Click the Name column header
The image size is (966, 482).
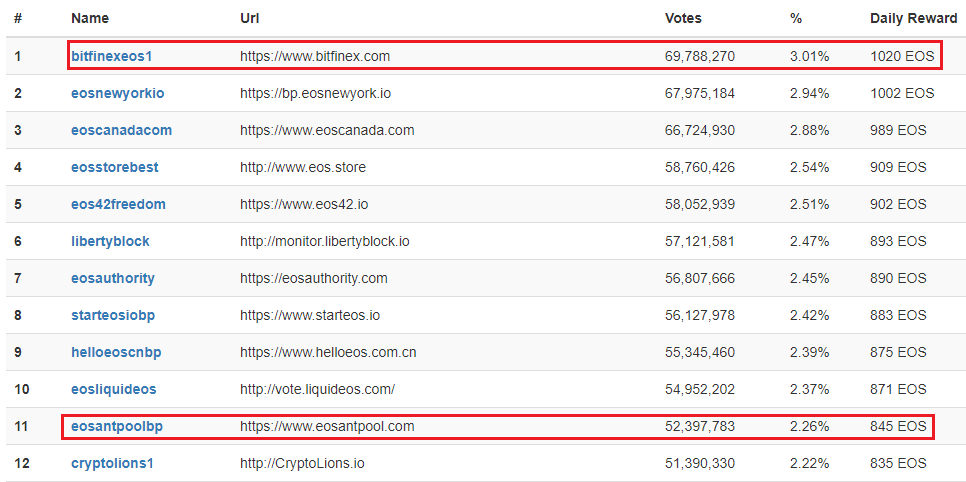click(x=90, y=18)
